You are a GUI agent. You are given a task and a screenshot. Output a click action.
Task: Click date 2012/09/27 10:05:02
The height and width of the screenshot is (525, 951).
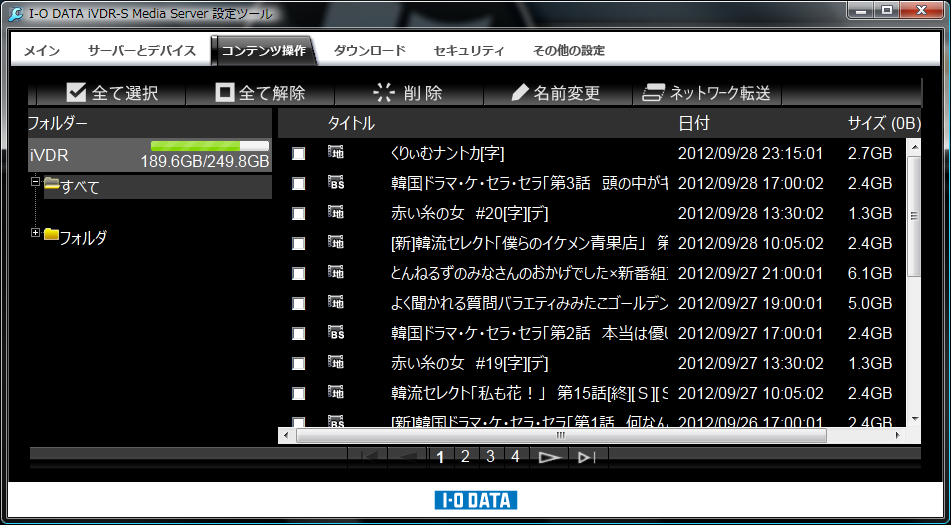pyautogui.click(x=750, y=393)
